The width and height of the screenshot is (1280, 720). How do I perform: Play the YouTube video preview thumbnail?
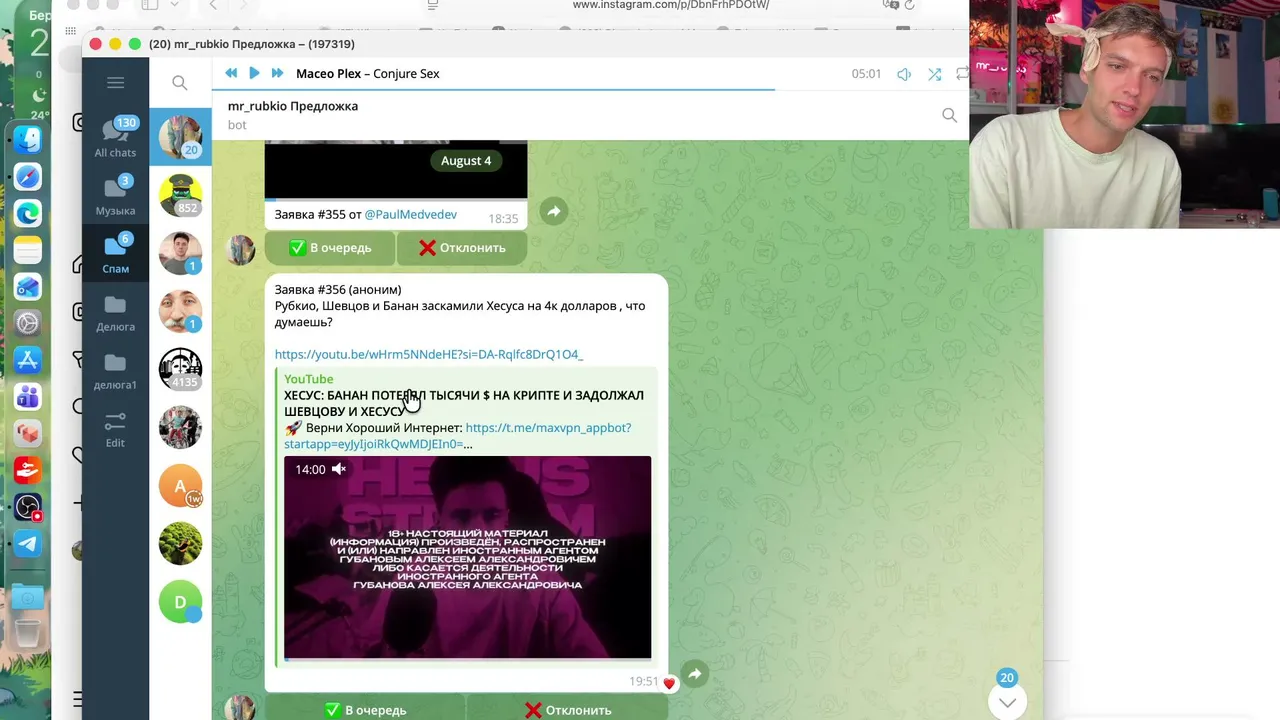(x=467, y=557)
